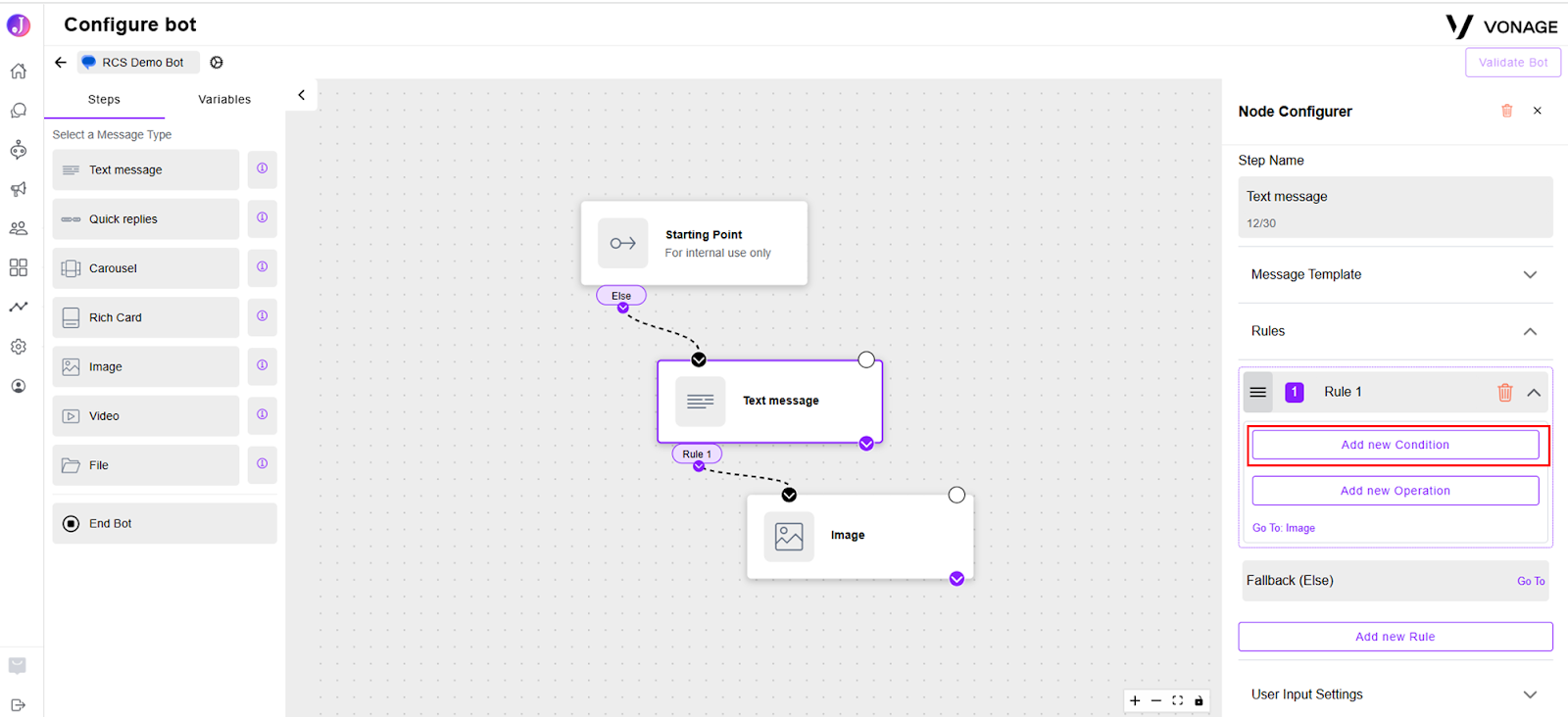The width and height of the screenshot is (1568, 717).
Task: Select Rich Card message type
Action: click(146, 317)
